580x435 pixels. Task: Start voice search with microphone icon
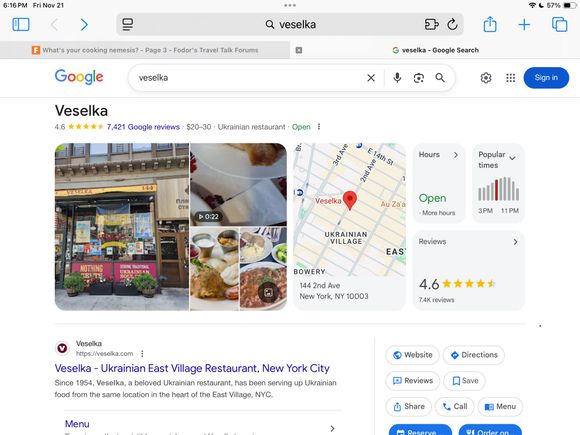tap(397, 78)
